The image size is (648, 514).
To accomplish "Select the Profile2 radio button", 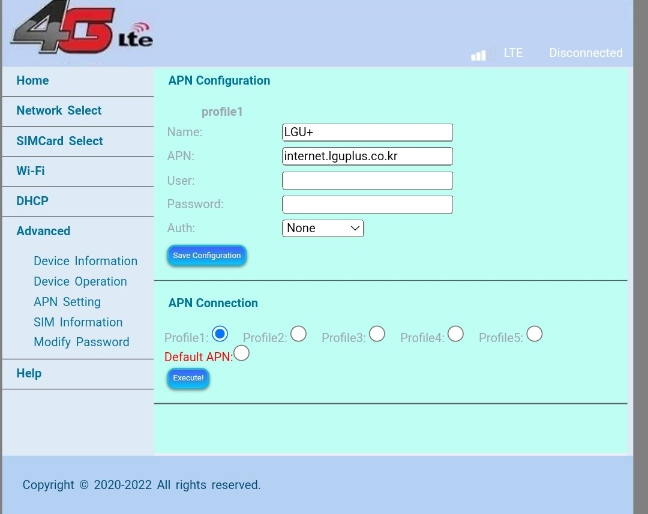I will pyautogui.click(x=298, y=333).
